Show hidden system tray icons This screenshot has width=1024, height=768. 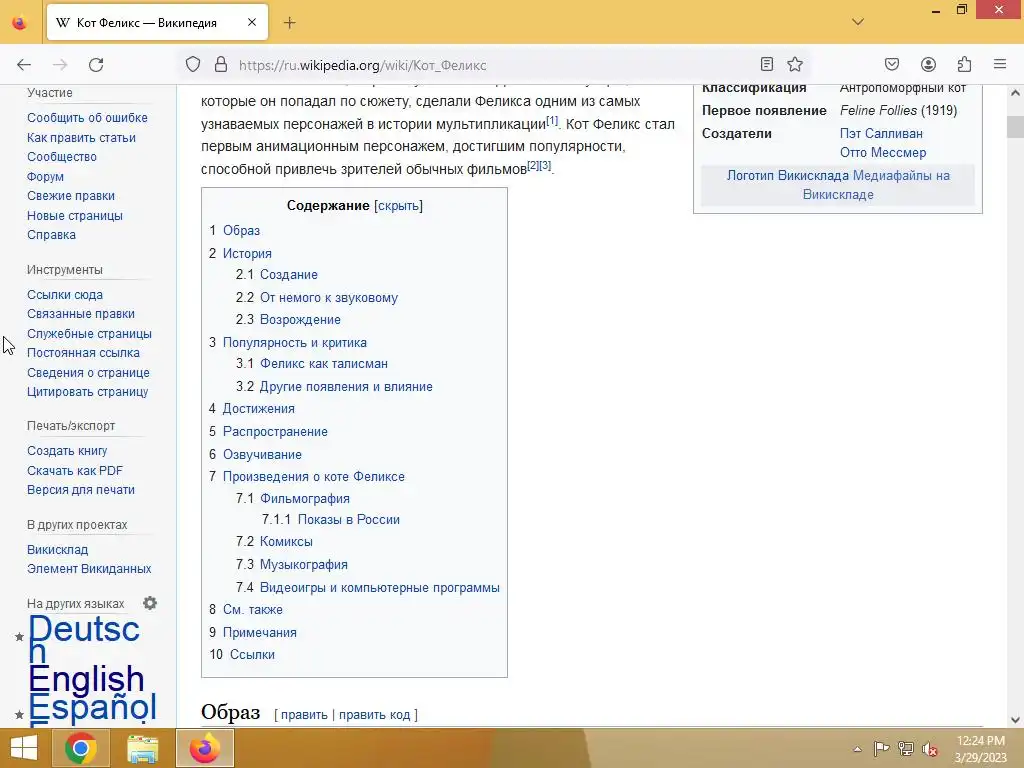(x=857, y=749)
